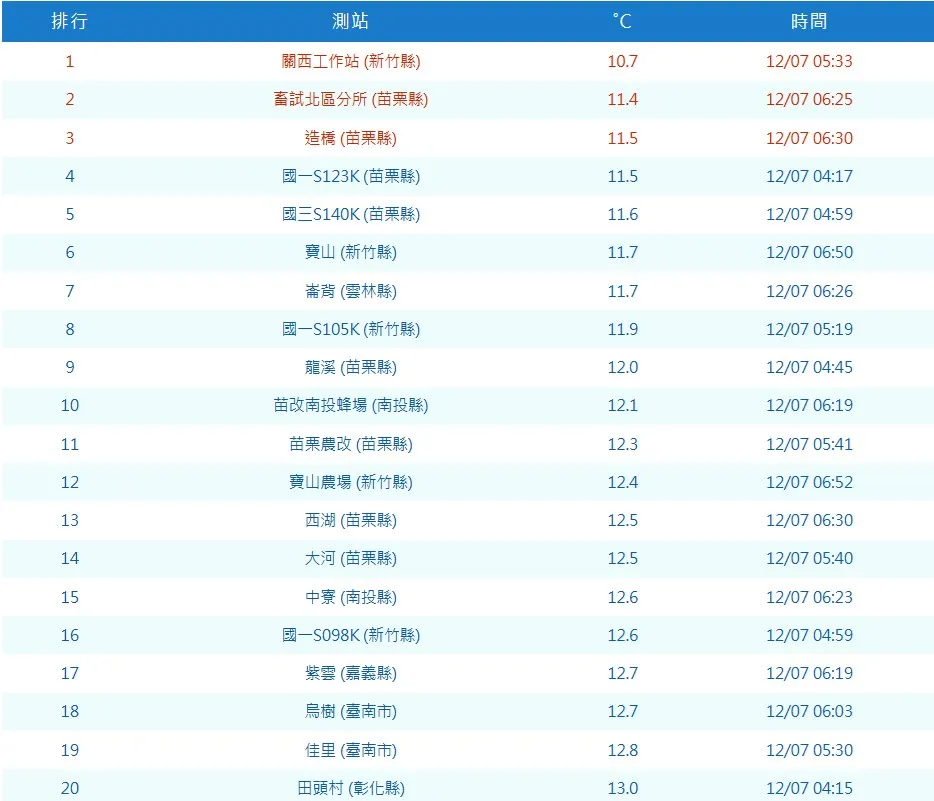Select the row for 紫雲 (嘉義縣)
The height and width of the screenshot is (801, 934).
(x=349, y=673)
